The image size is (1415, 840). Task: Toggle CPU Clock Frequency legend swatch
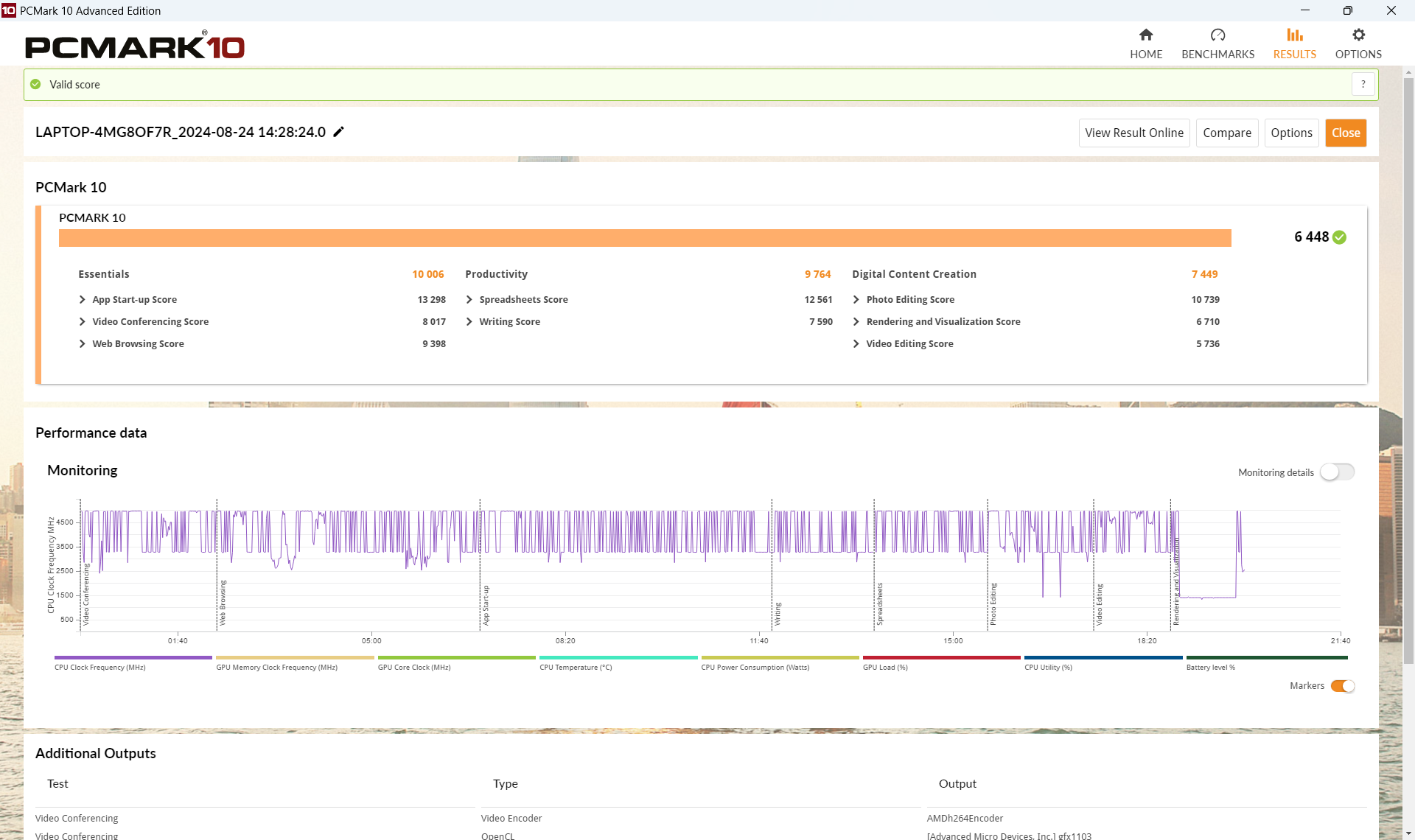(x=133, y=657)
